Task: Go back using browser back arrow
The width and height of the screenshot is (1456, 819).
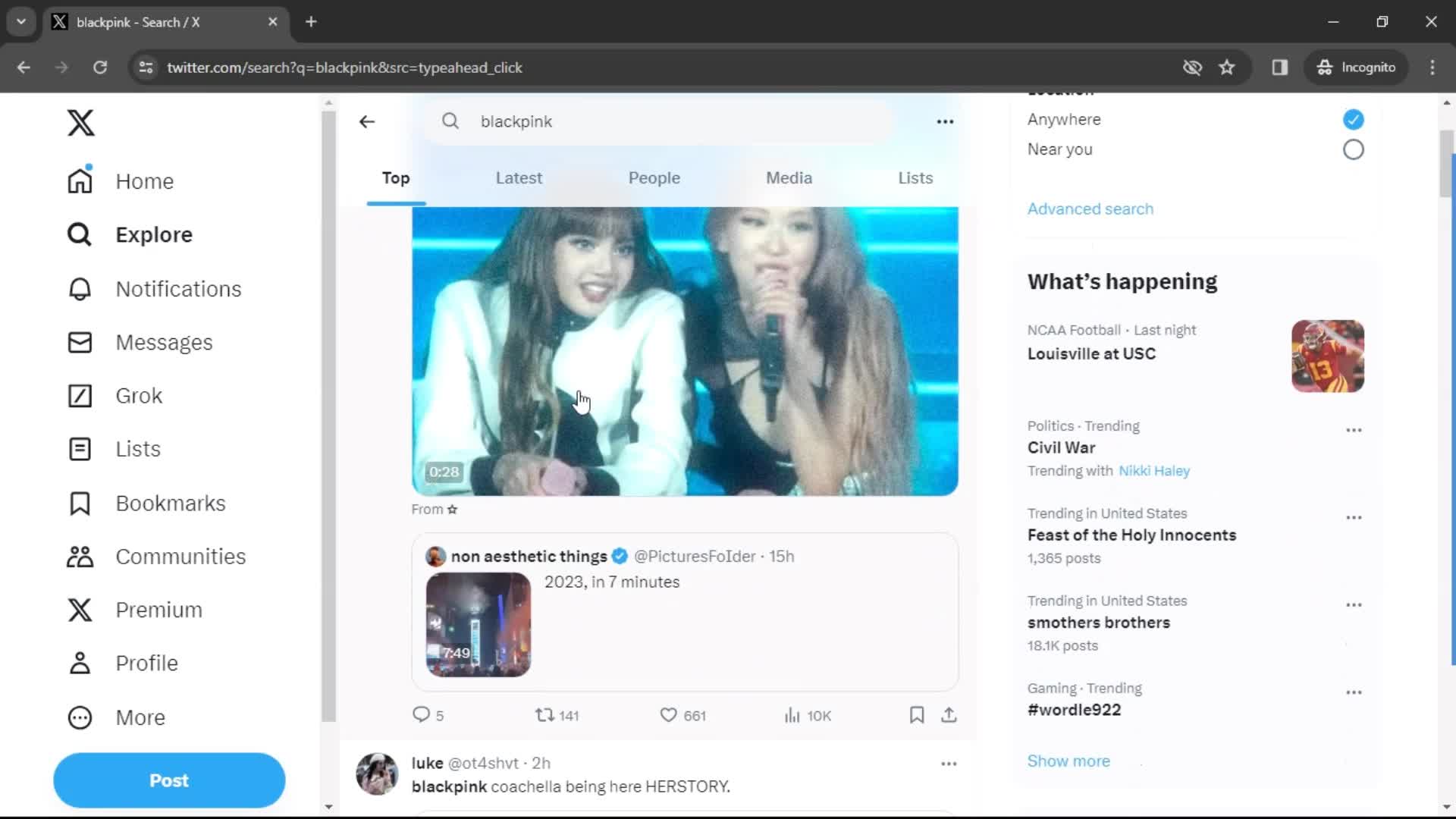Action: [x=24, y=67]
